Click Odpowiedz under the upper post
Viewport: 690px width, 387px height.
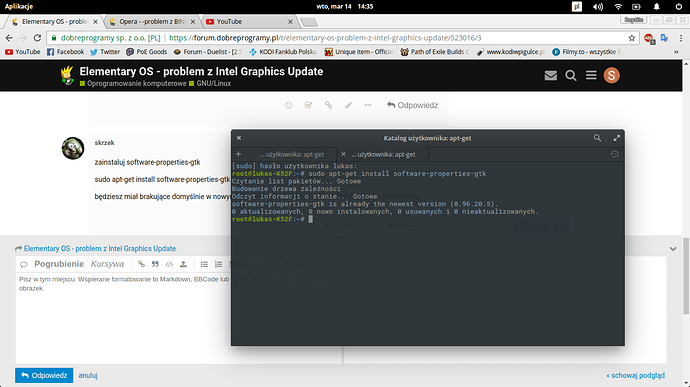click(x=412, y=105)
